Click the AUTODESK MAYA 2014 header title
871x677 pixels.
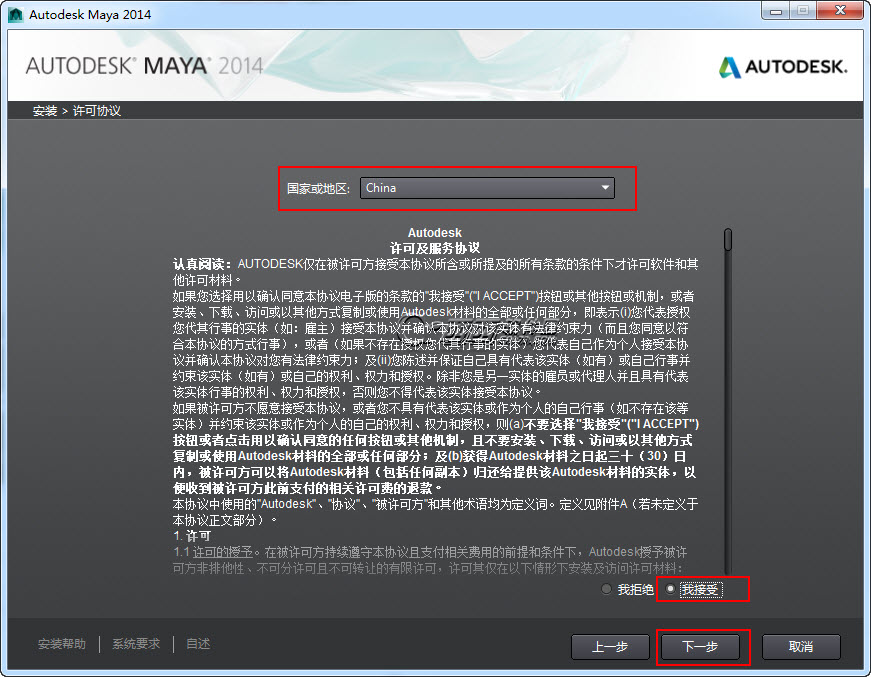(144, 66)
